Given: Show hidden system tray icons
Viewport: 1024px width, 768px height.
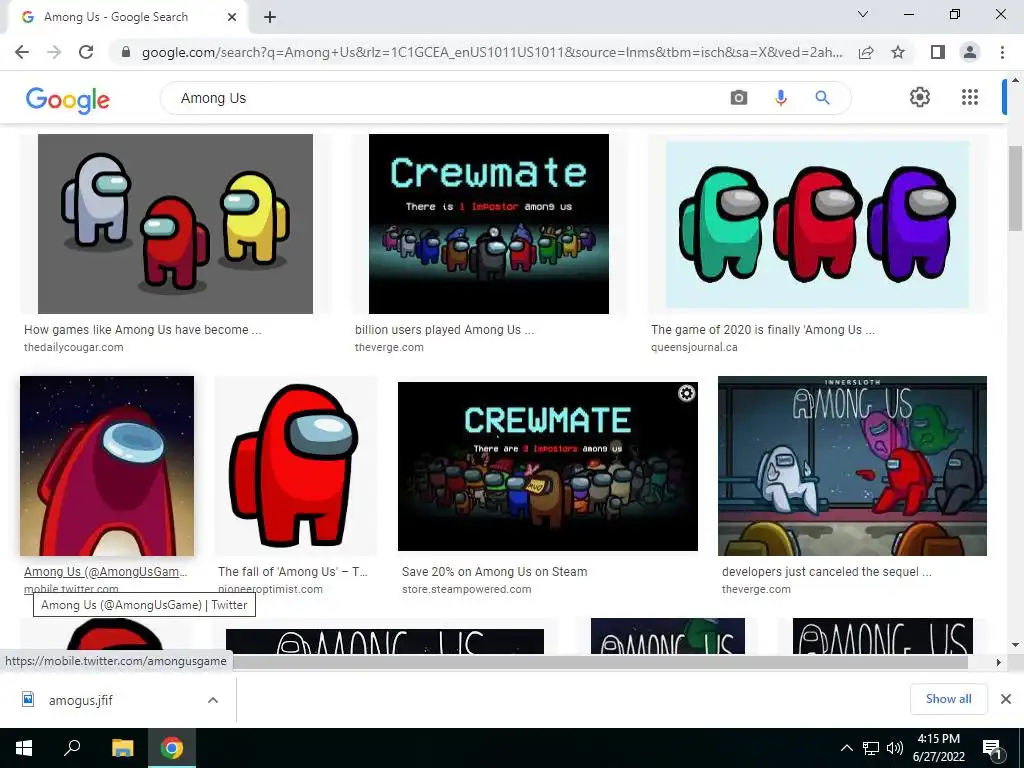Looking at the screenshot, I should click(x=846, y=748).
